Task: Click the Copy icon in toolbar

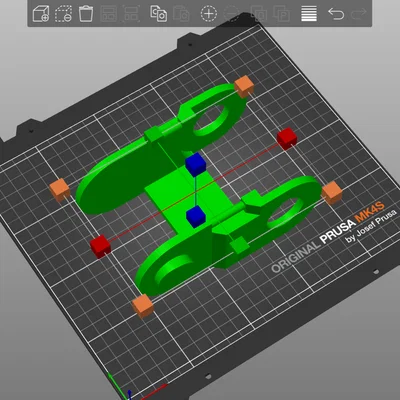Action: click(159, 14)
